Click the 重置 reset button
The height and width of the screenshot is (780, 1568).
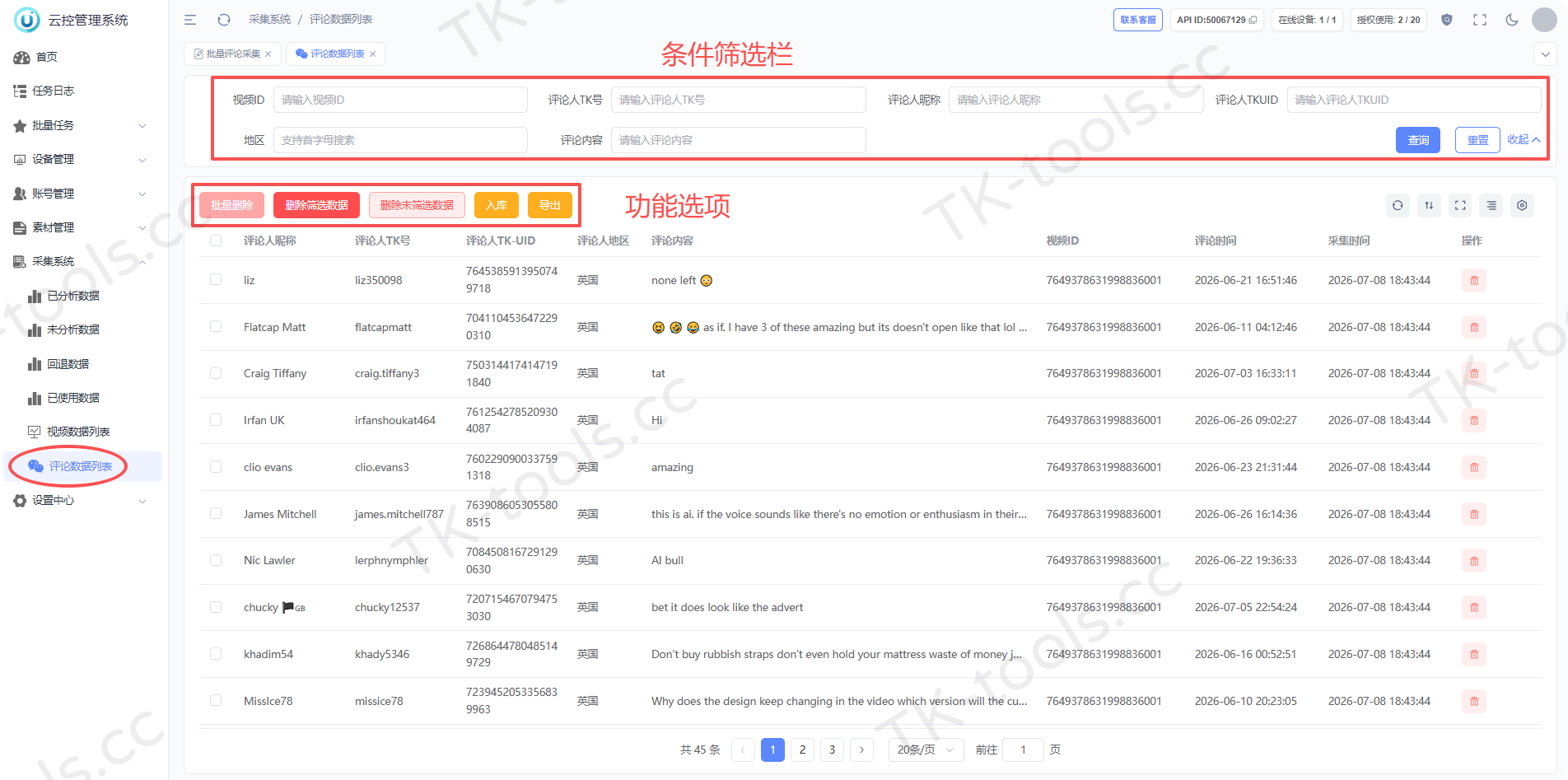(x=1477, y=141)
